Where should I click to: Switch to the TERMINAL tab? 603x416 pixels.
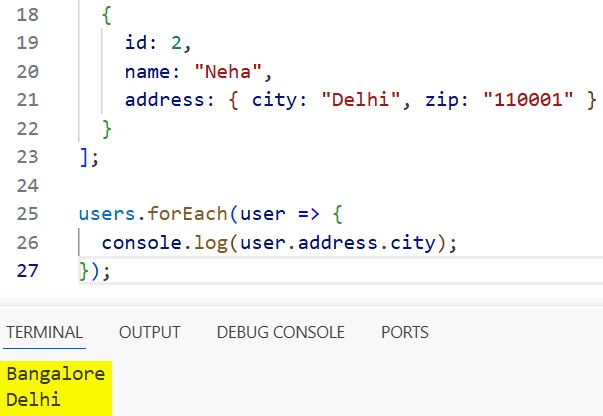45,332
